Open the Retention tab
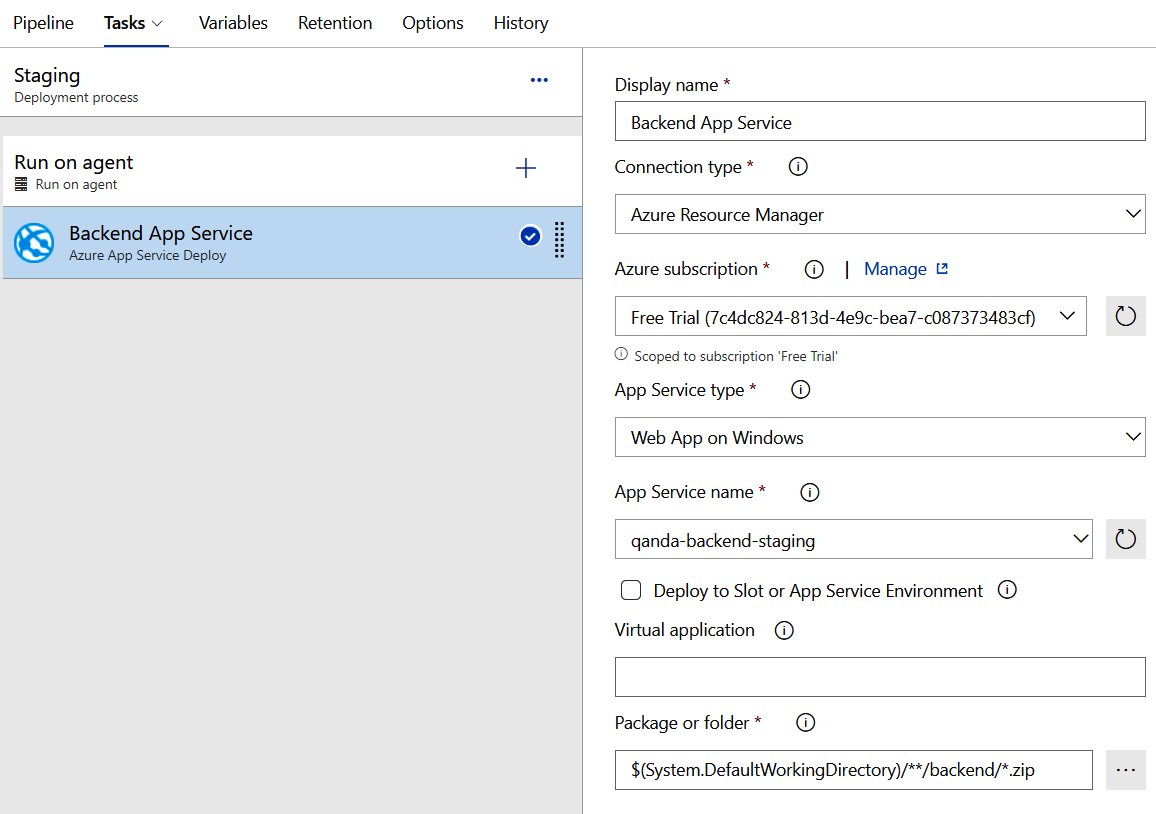 [335, 23]
